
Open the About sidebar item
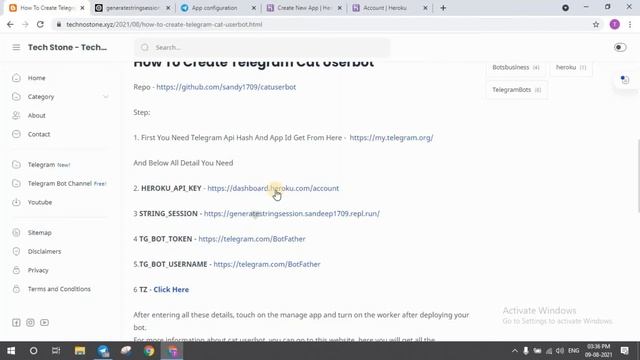36,116
